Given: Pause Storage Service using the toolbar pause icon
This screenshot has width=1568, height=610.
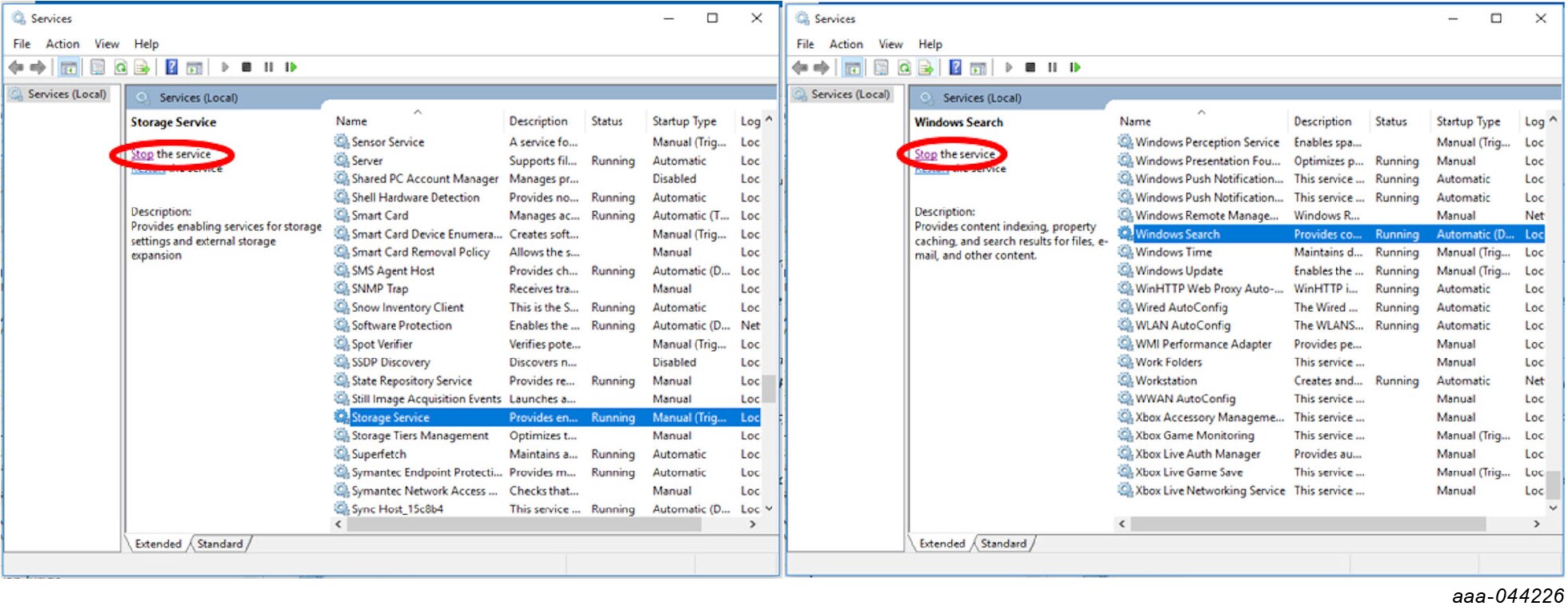Looking at the screenshot, I should 269,67.
